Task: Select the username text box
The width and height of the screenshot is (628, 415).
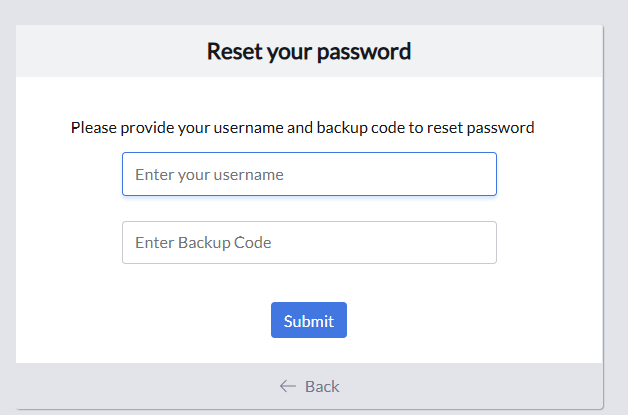Action: (309, 174)
